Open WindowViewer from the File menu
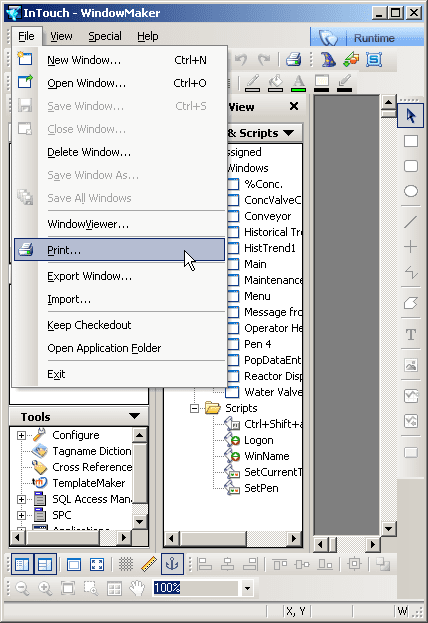 [119, 224]
